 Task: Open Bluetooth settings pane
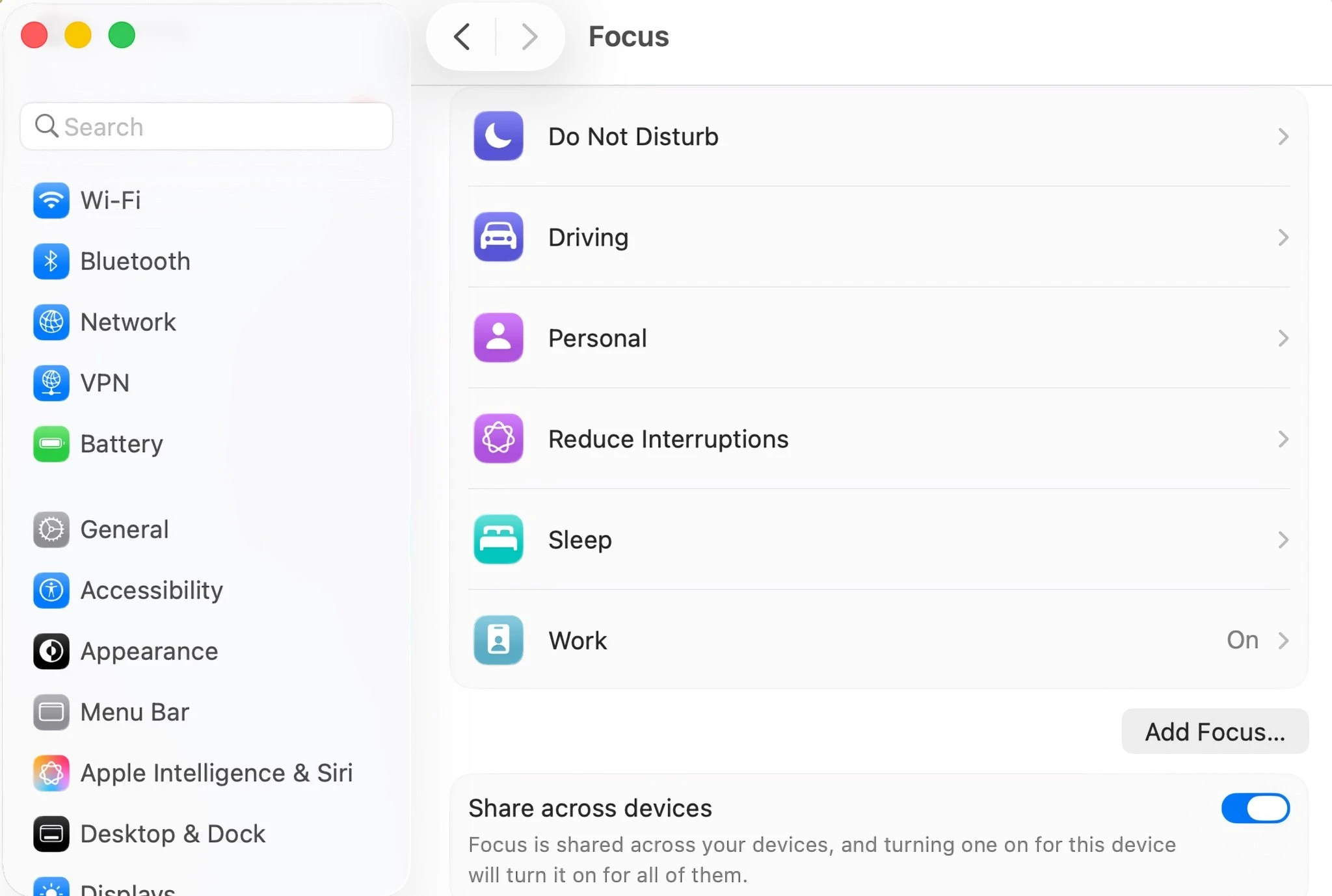pos(206,261)
